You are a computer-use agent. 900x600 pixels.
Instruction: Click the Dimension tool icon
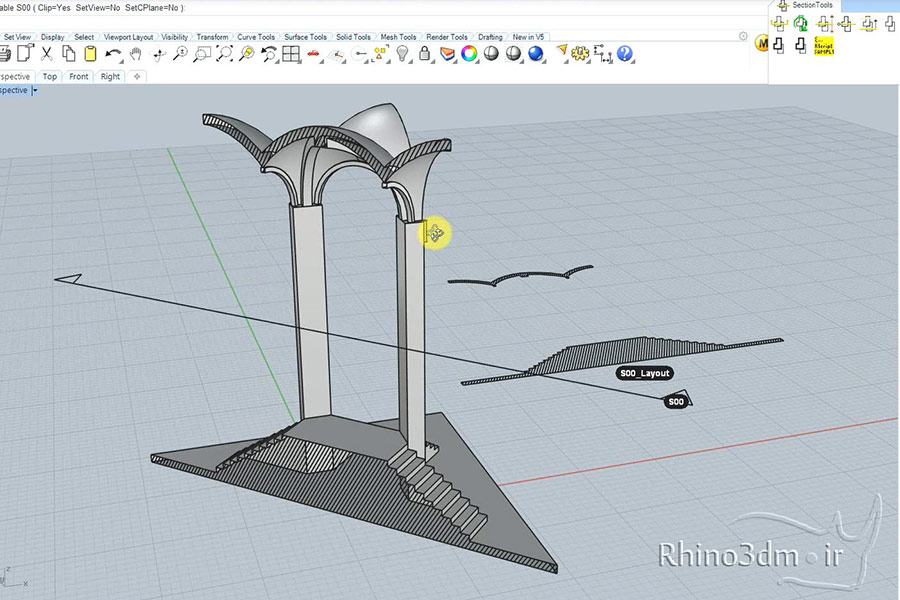(x=602, y=54)
